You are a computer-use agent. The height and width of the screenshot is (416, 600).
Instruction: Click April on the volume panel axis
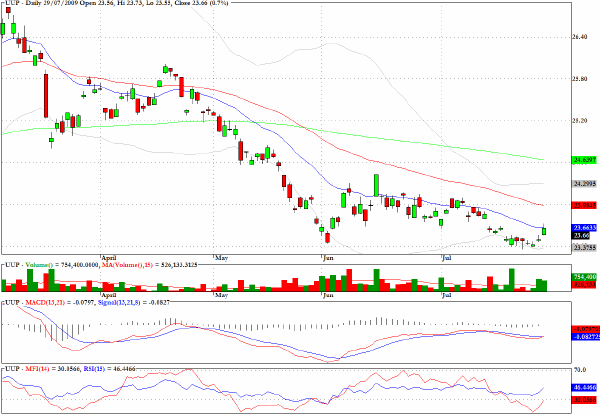coord(109,295)
